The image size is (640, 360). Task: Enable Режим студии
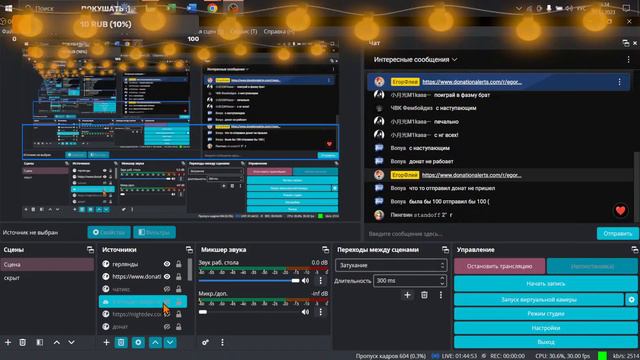(x=546, y=313)
